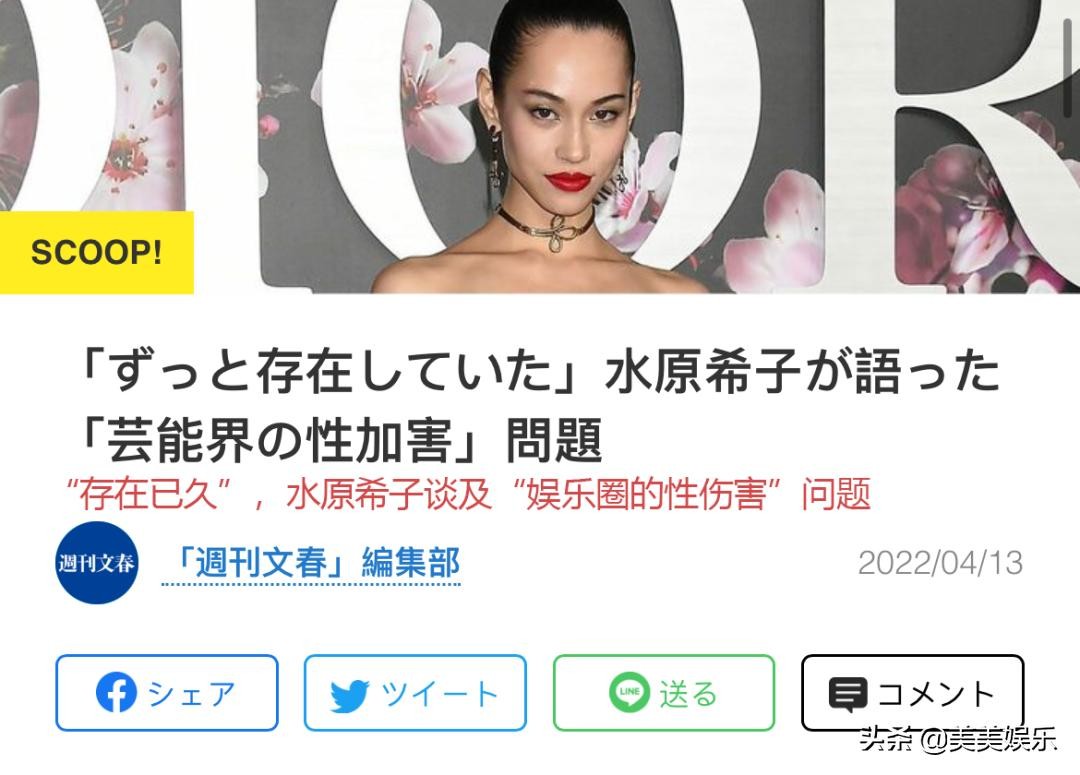Click 「芸能界の性加害」問題 headline line
Image resolution: width=1080 pixels, height=775 pixels.
(340, 441)
